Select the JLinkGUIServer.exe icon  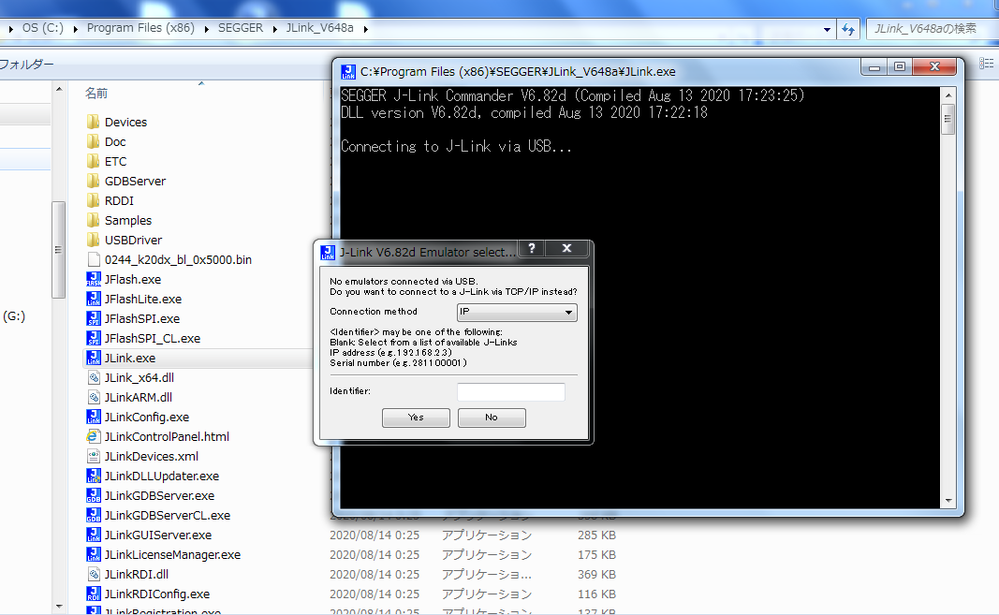[93, 535]
